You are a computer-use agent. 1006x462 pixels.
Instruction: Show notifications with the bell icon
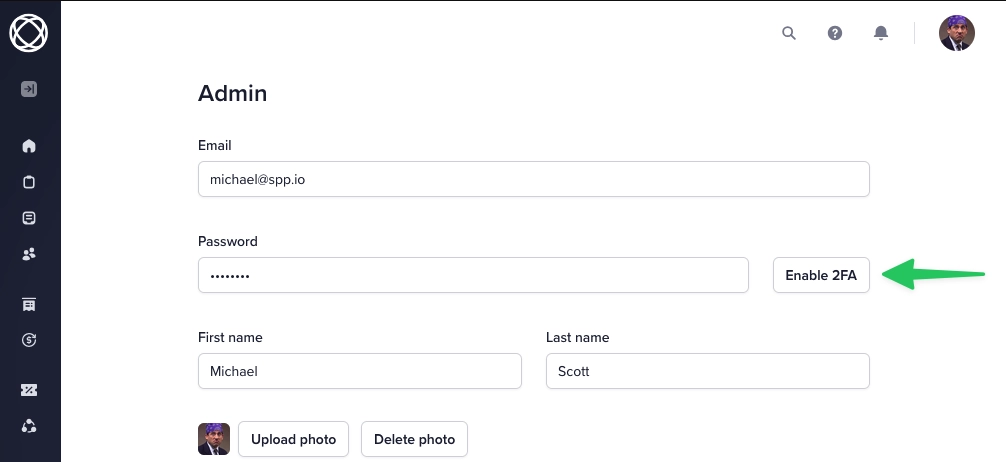click(x=881, y=33)
